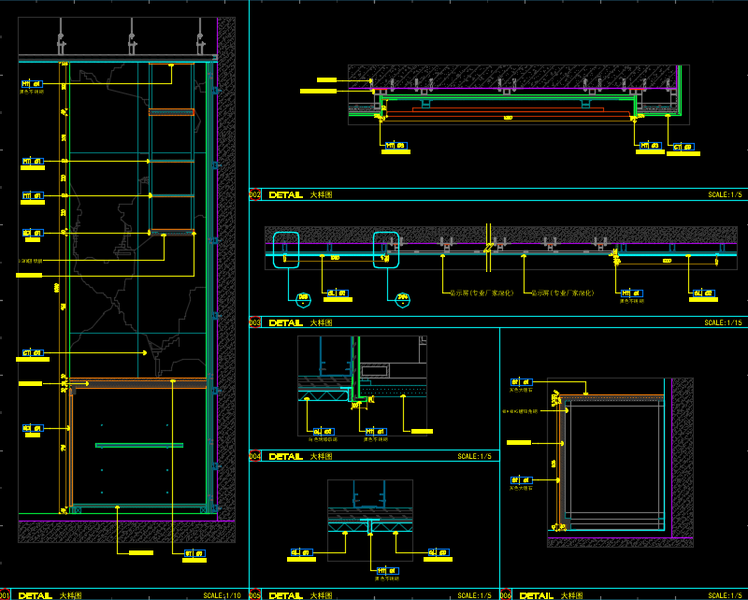Select the SCALE:1/5 text of detail 02
748x600 pixels.
pyautogui.click(x=725, y=195)
